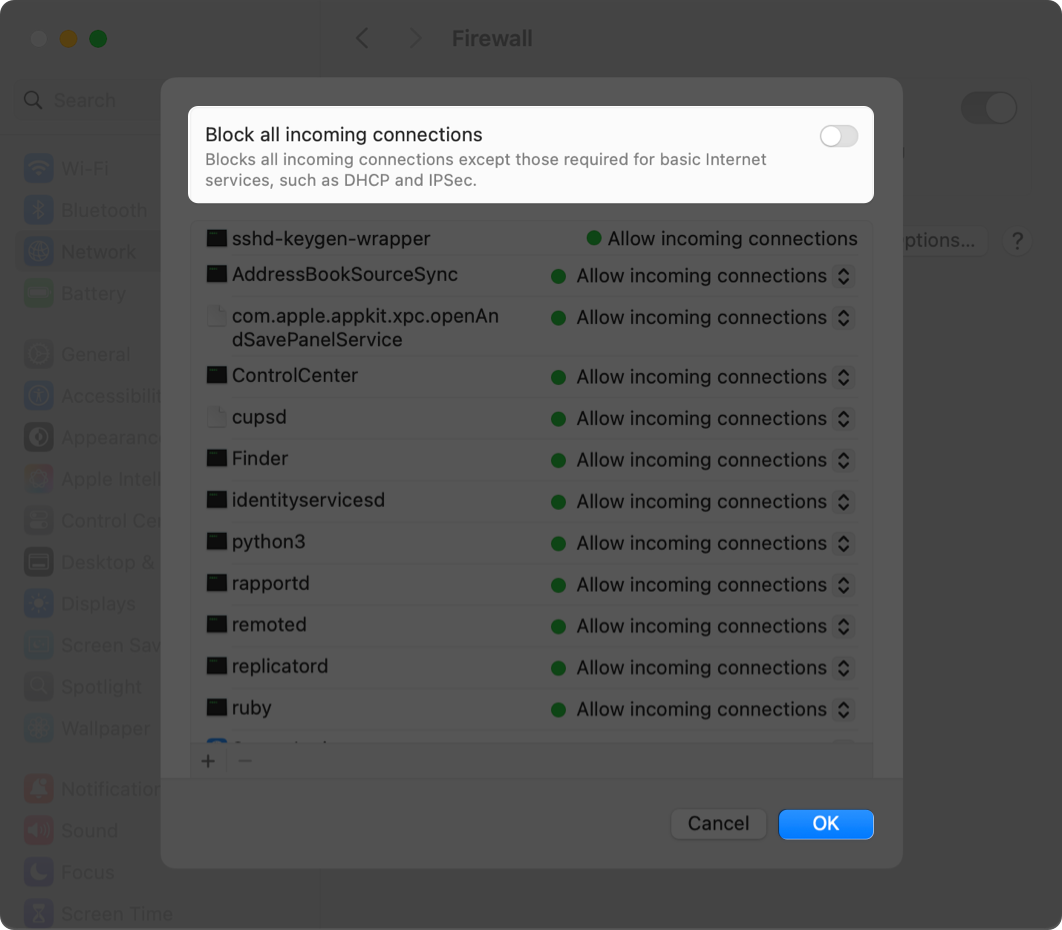
Task: Click the minus icon to remove app
Action: pyautogui.click(x=245, y=761)
